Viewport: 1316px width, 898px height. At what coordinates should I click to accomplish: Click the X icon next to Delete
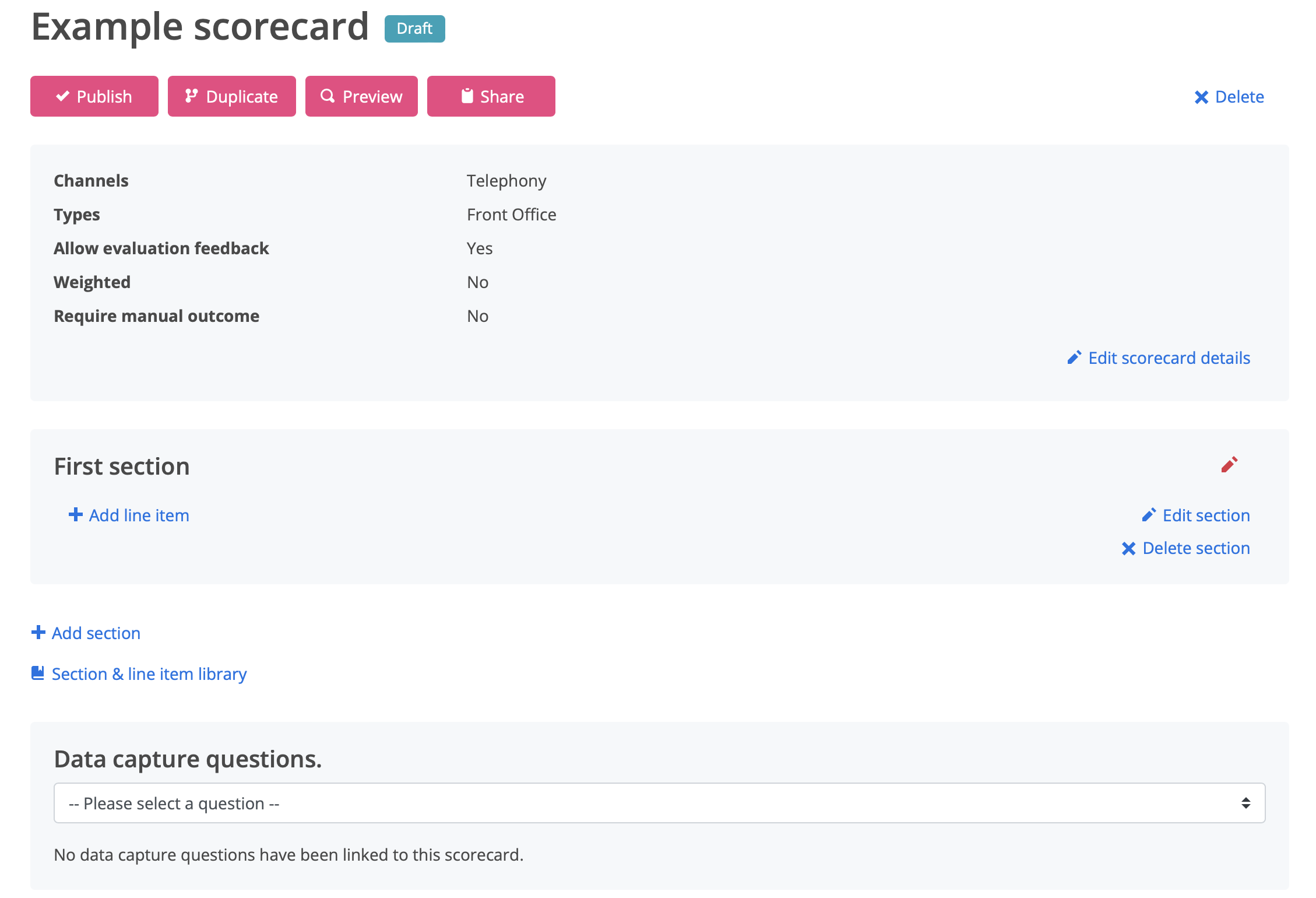tap(1201, 97)
